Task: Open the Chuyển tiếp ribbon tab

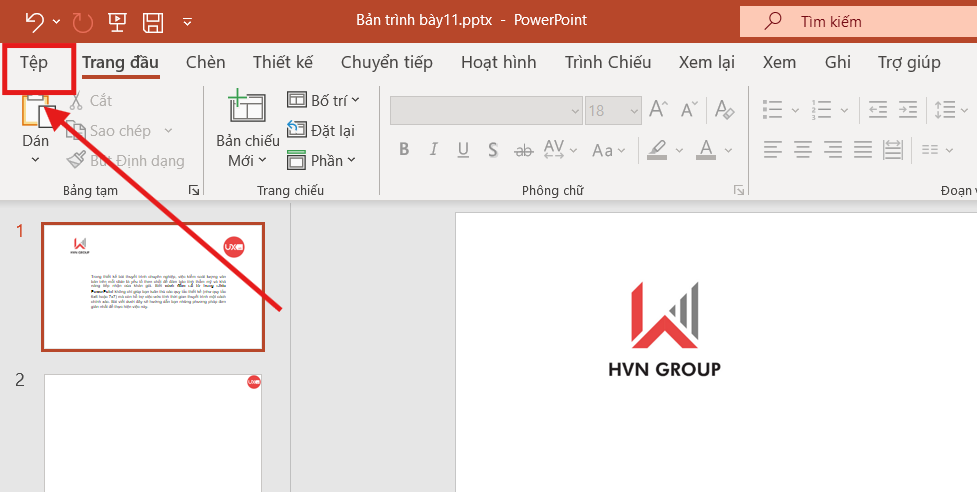Action: [x=387, y=62]
